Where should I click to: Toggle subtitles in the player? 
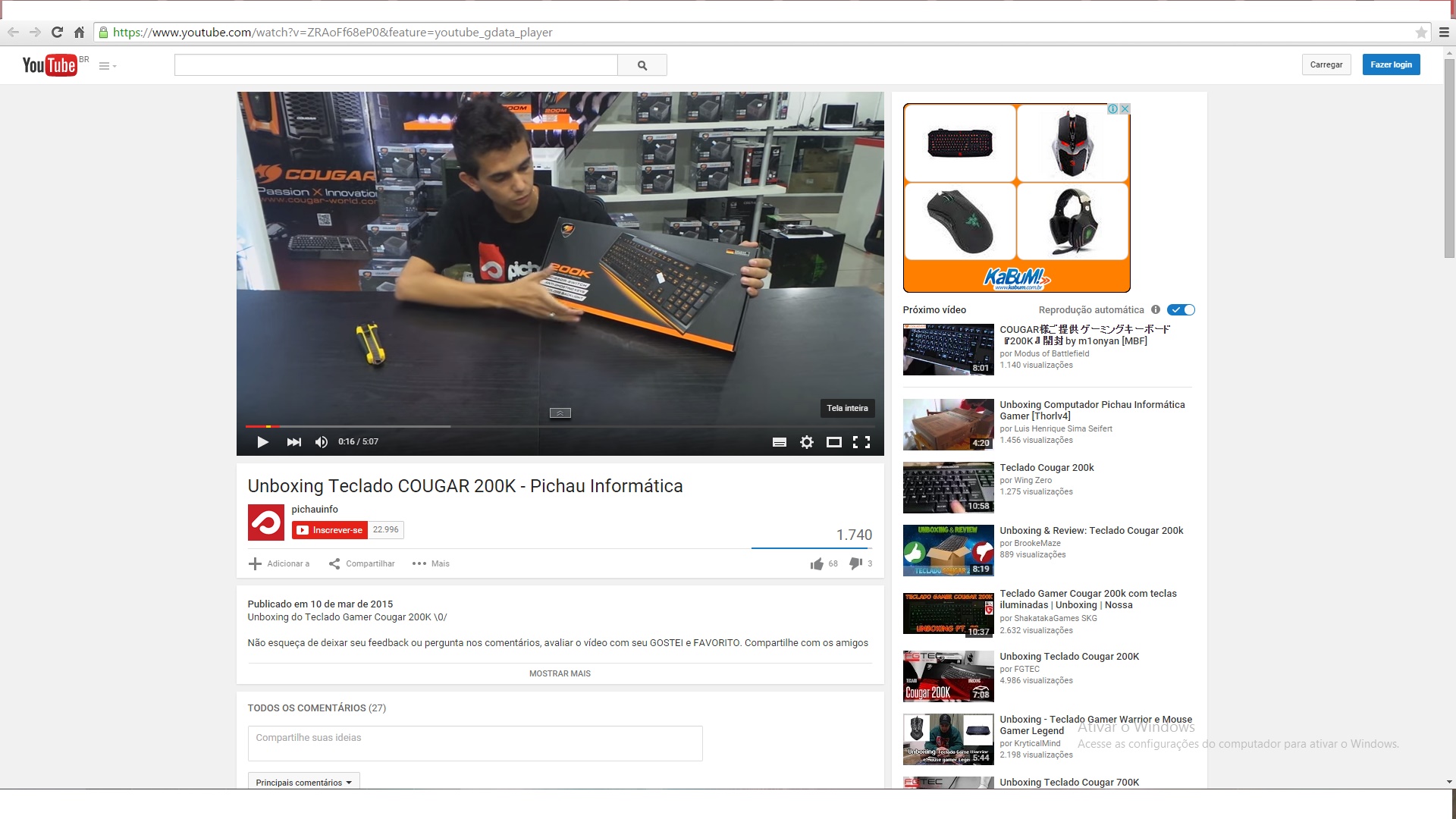779,442
